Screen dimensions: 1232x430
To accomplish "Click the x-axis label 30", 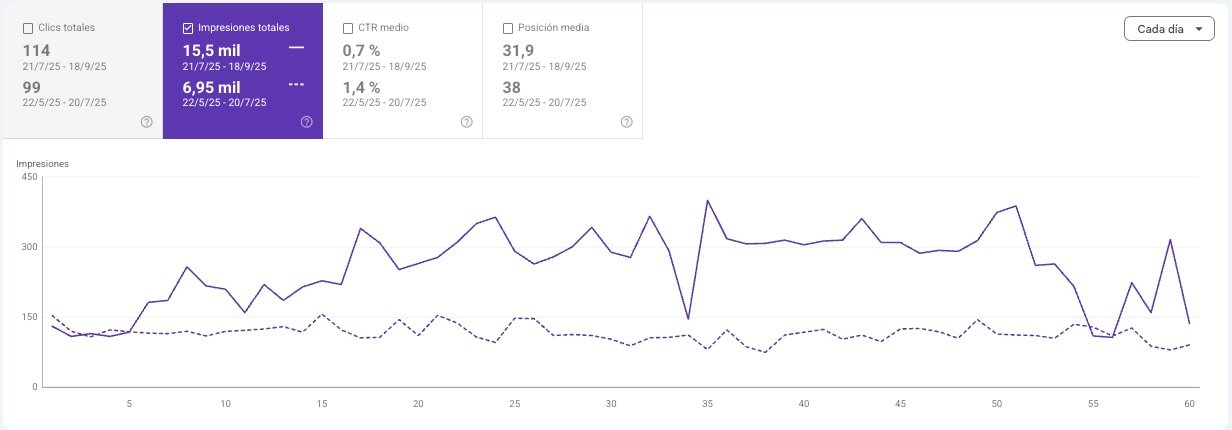I will click(x=611, y=404).
